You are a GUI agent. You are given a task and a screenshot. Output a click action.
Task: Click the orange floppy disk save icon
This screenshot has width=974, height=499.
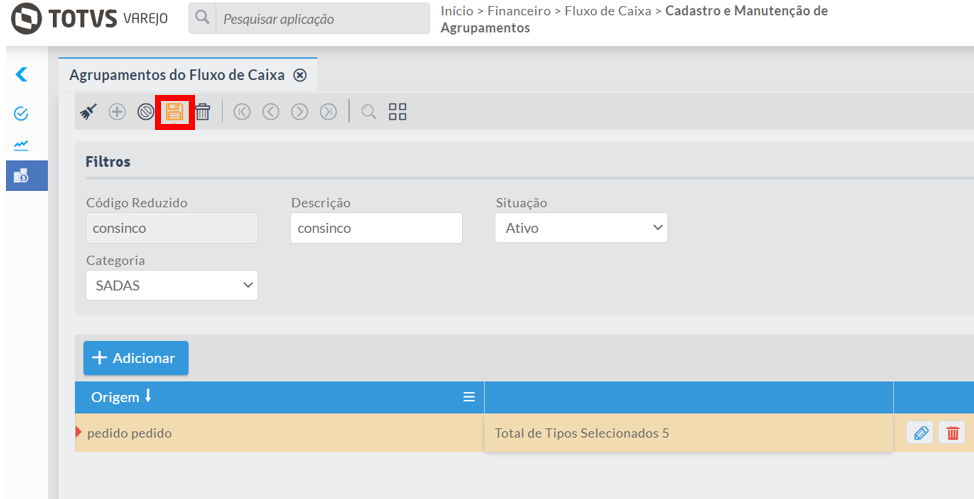pyautogui.click(x=175, y=112)
